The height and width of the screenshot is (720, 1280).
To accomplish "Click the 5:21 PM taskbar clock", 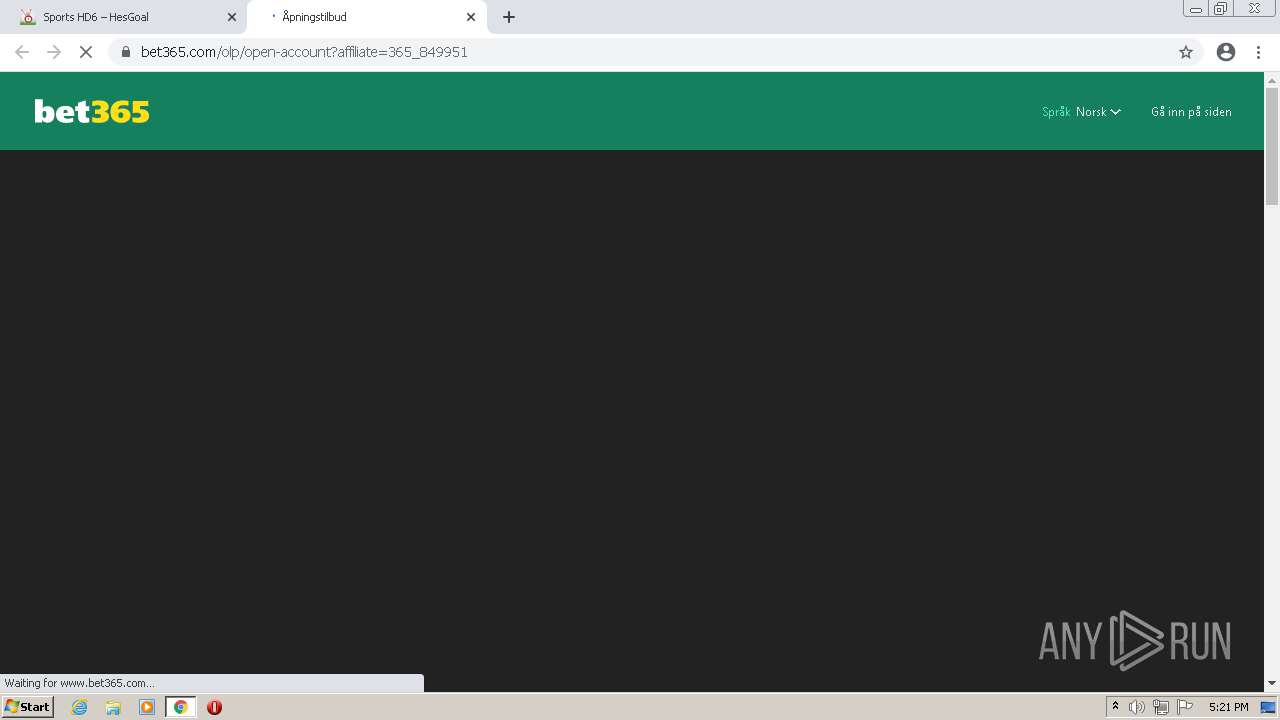I will click(x=1228, y=707).
